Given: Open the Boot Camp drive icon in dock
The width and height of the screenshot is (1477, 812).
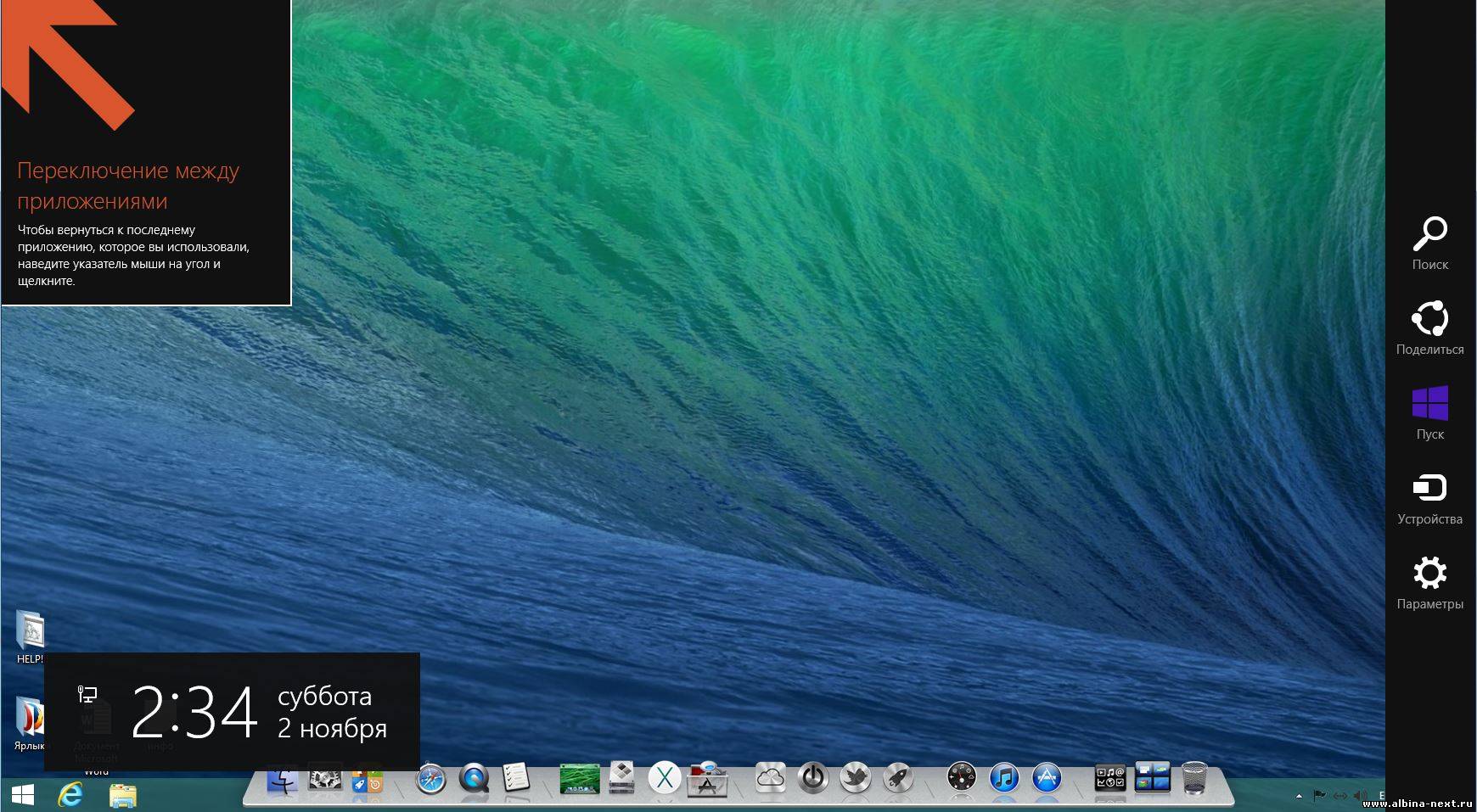Looking at the screenshot, I should [x=622, y=778].
